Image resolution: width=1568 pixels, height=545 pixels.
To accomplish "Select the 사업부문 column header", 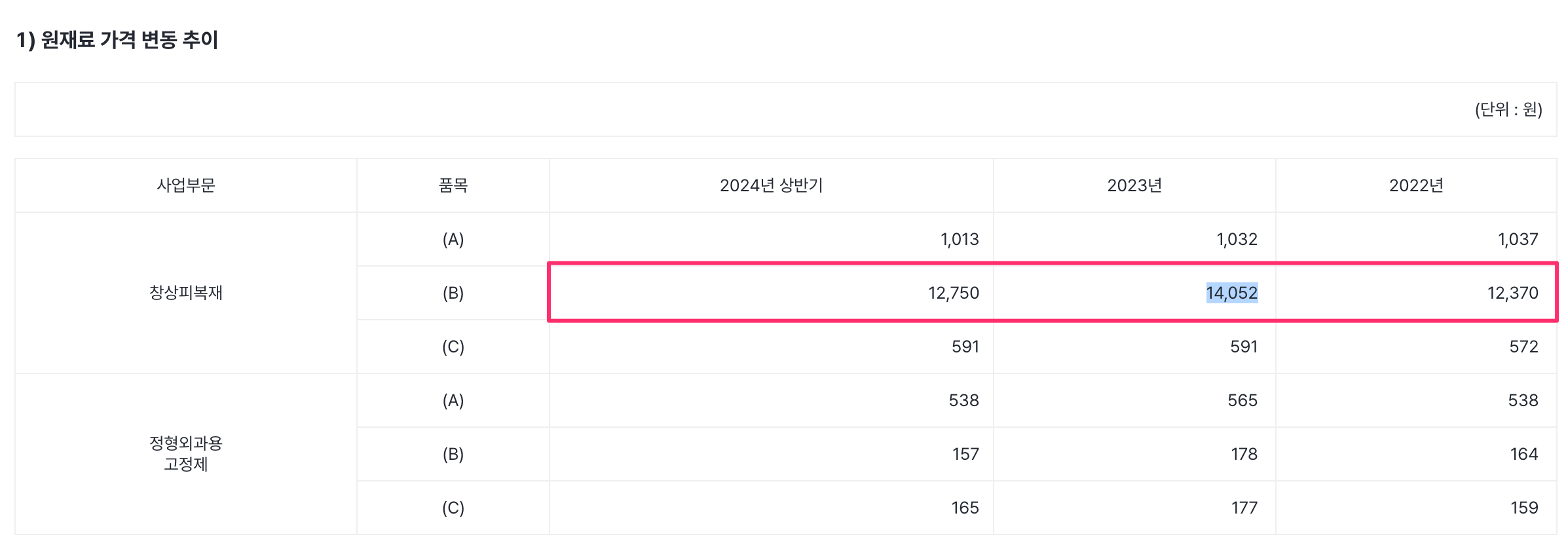I will [186, 185].
